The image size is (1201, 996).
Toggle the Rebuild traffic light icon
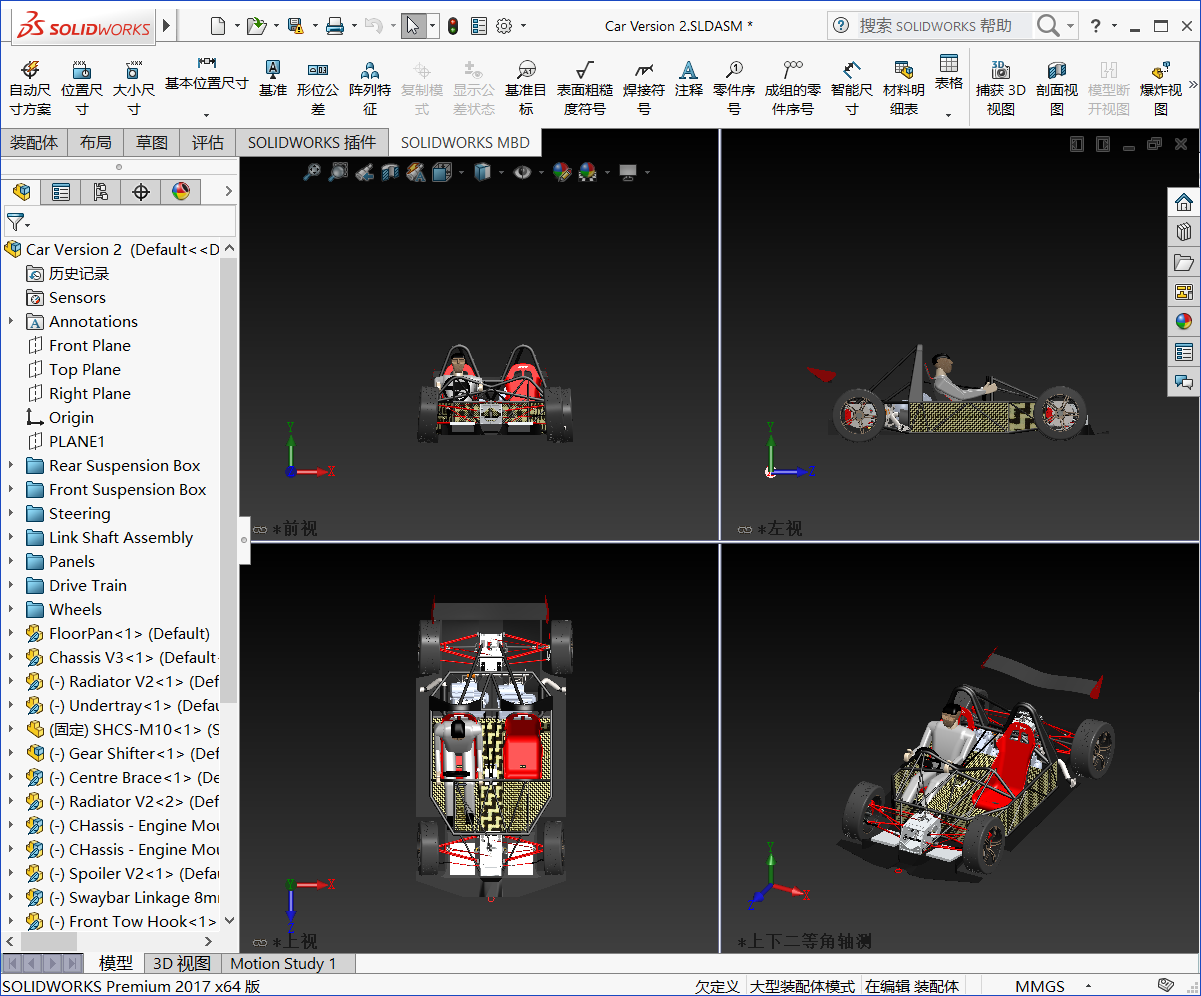tap(453, 26)
